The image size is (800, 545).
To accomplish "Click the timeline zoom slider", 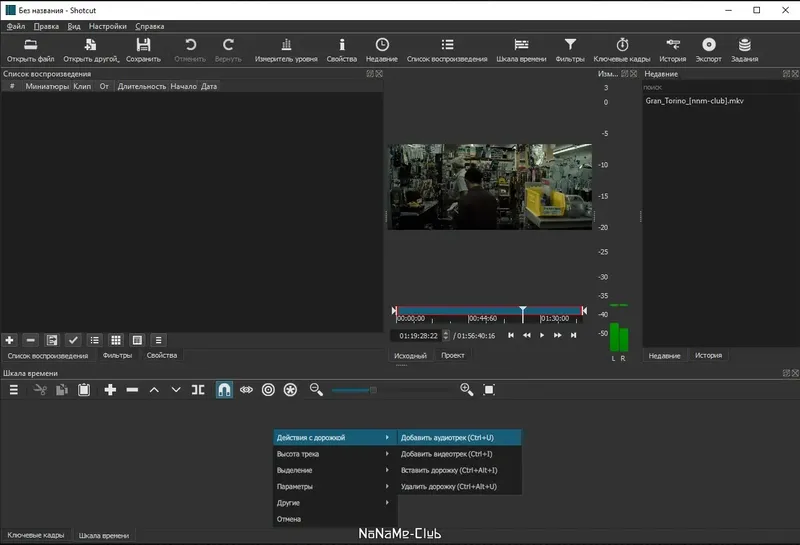I will coord(373,390).
